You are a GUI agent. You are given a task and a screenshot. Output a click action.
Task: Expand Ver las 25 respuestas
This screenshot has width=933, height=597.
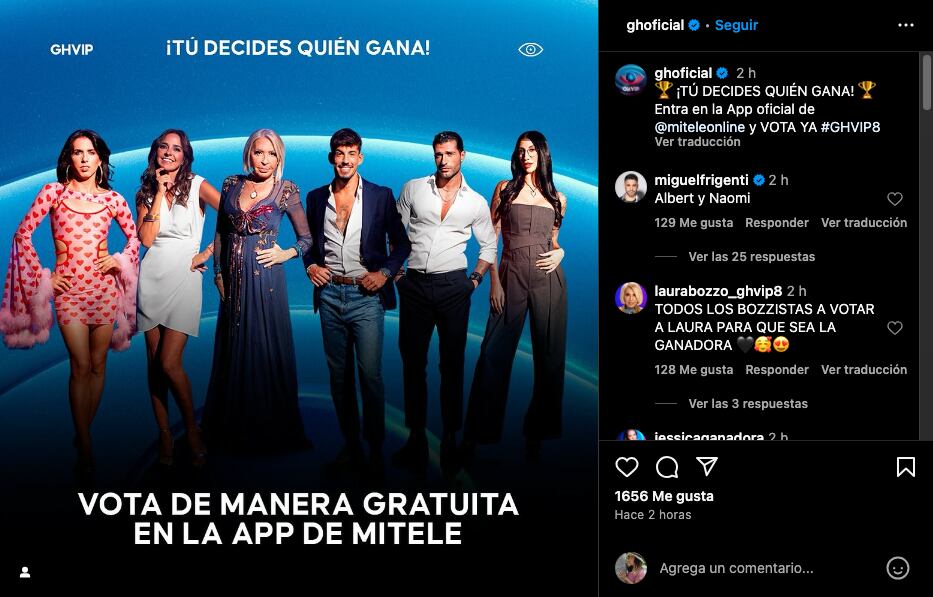tap(752, 257)
